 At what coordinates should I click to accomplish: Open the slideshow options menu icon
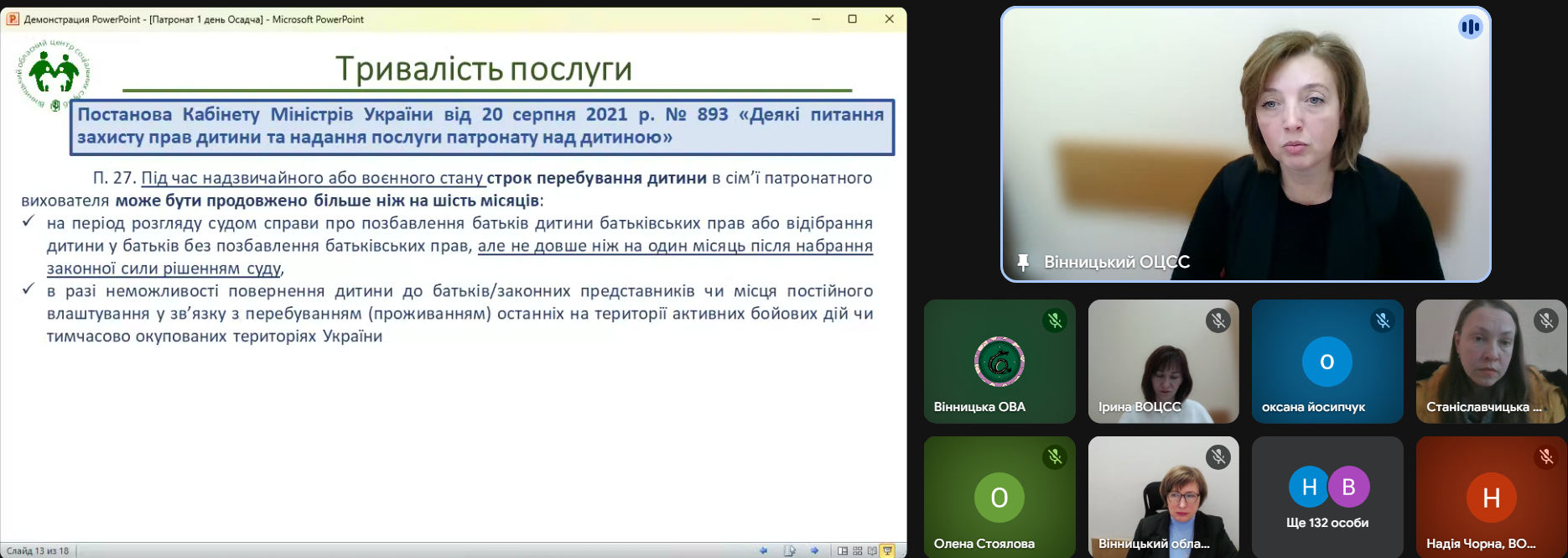click(x=789, y=550)
